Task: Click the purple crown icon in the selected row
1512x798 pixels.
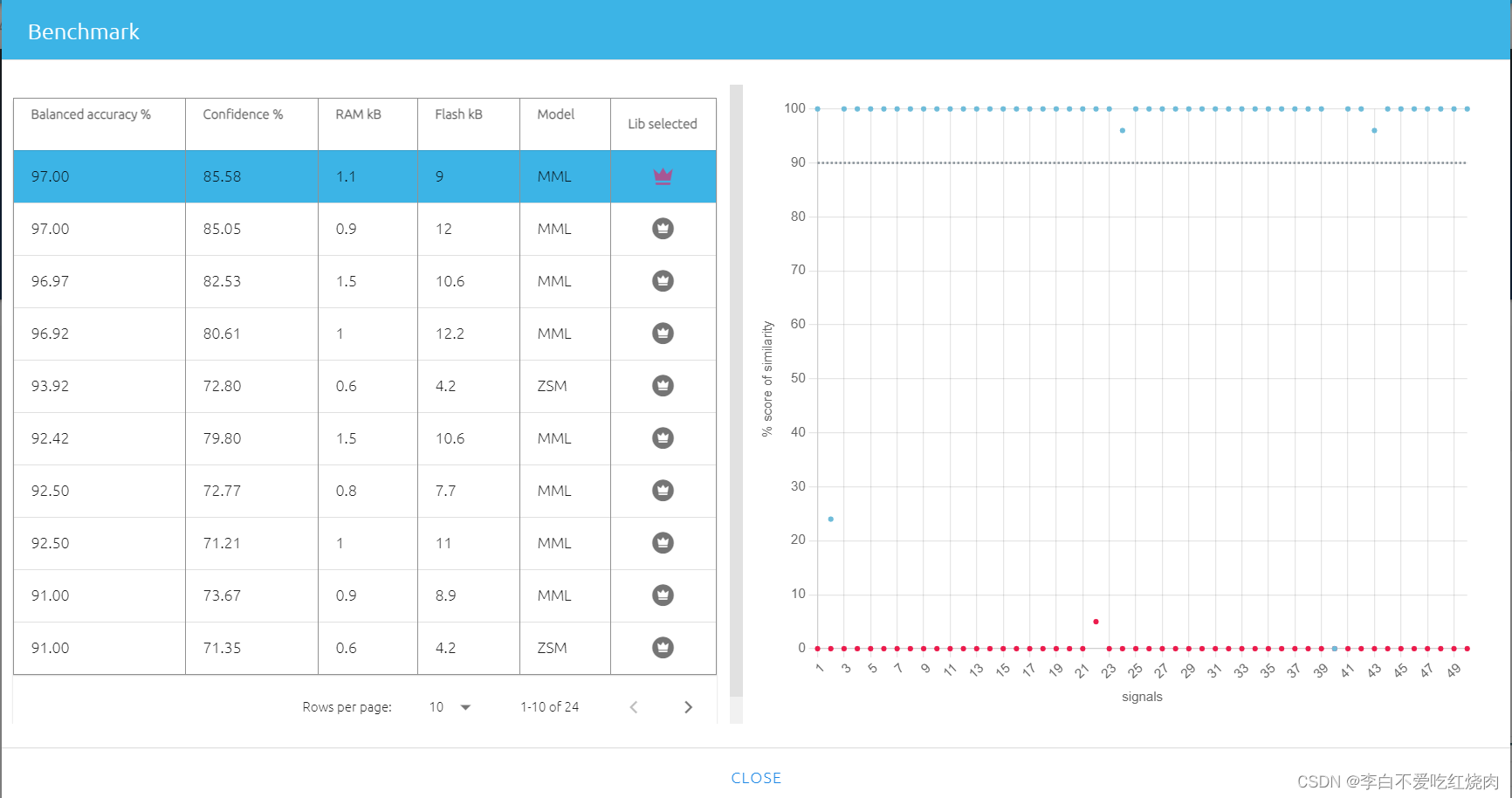Action: click(663, 176)
